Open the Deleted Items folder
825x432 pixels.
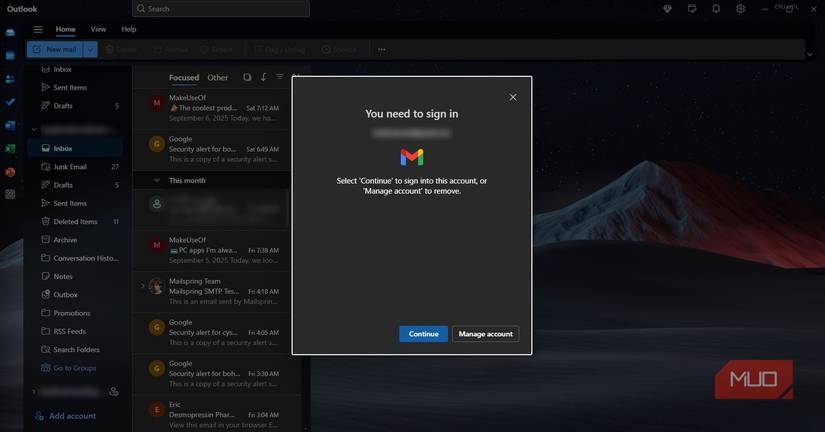point(75,222)
